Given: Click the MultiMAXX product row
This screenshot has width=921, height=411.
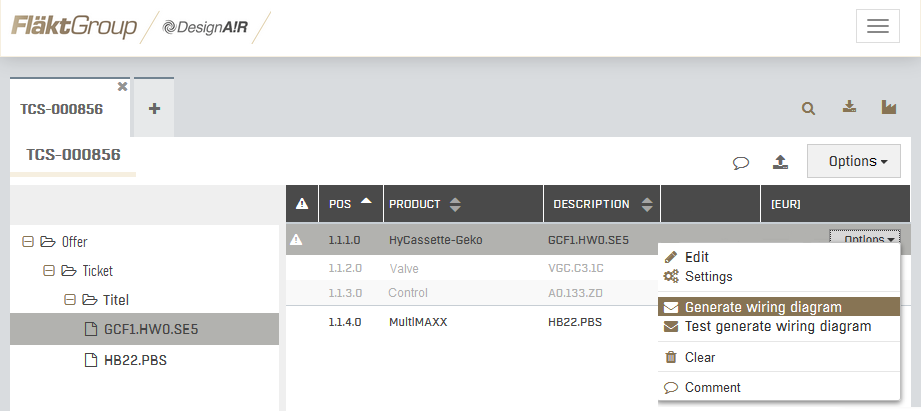Looking at the screenshot, I should point(420,323).
